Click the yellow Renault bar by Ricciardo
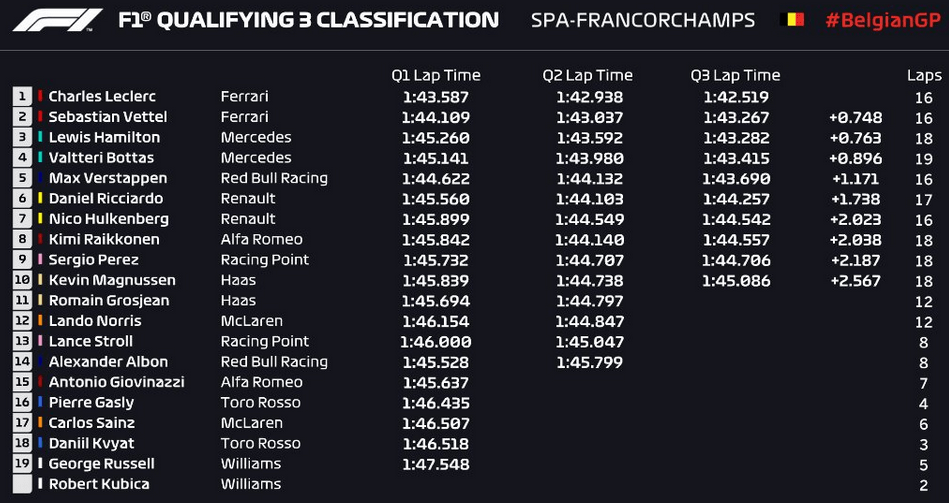This screenshot has width=949, height=503. pyautogui.click(x=41, y=198)
